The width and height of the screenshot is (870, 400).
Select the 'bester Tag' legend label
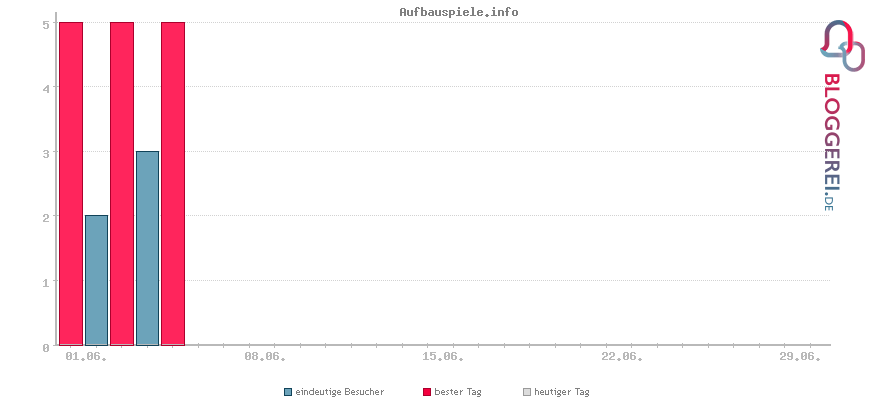[x=458, y=392]
